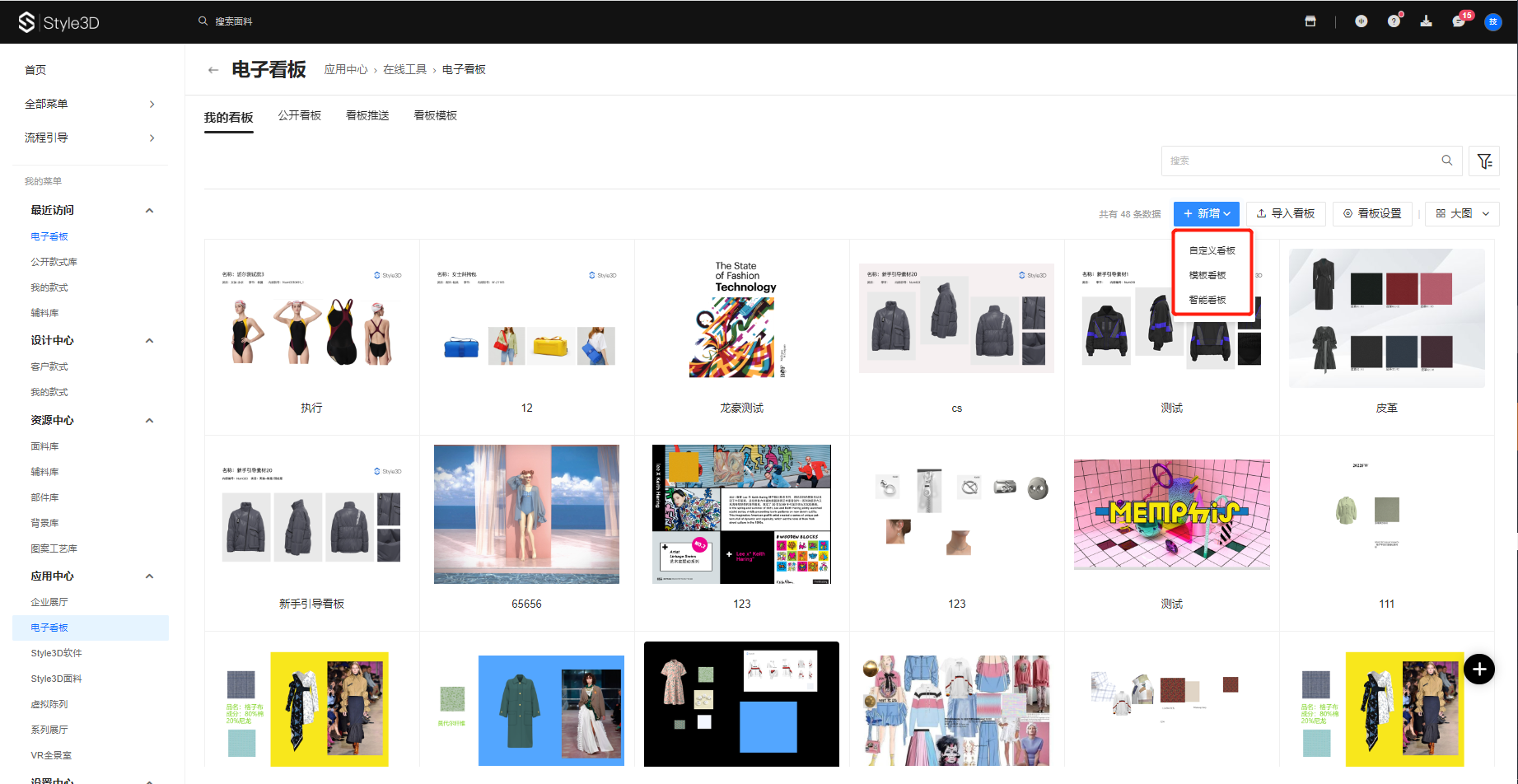The image size is (1518, 784).
Task: Open 看板设置 settings button
Action: point(1372,214)
